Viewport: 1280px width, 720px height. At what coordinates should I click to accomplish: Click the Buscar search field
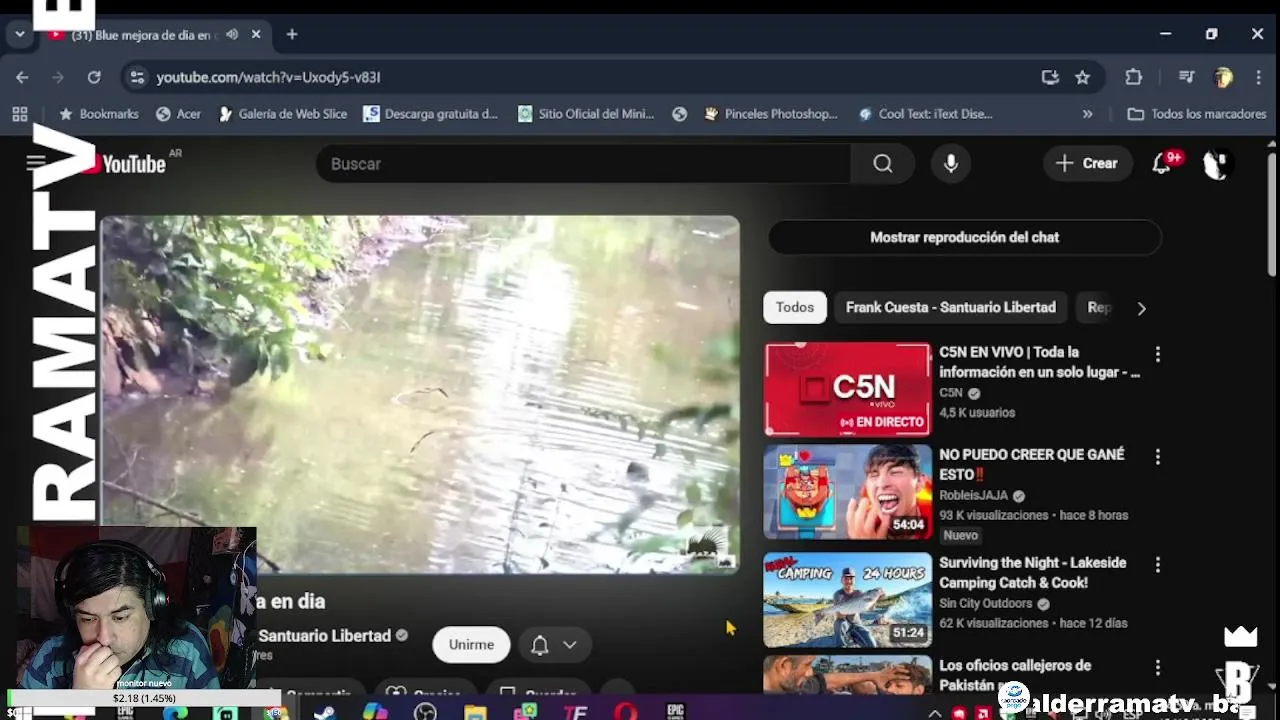pyautogui.click(x=583, y=164)
